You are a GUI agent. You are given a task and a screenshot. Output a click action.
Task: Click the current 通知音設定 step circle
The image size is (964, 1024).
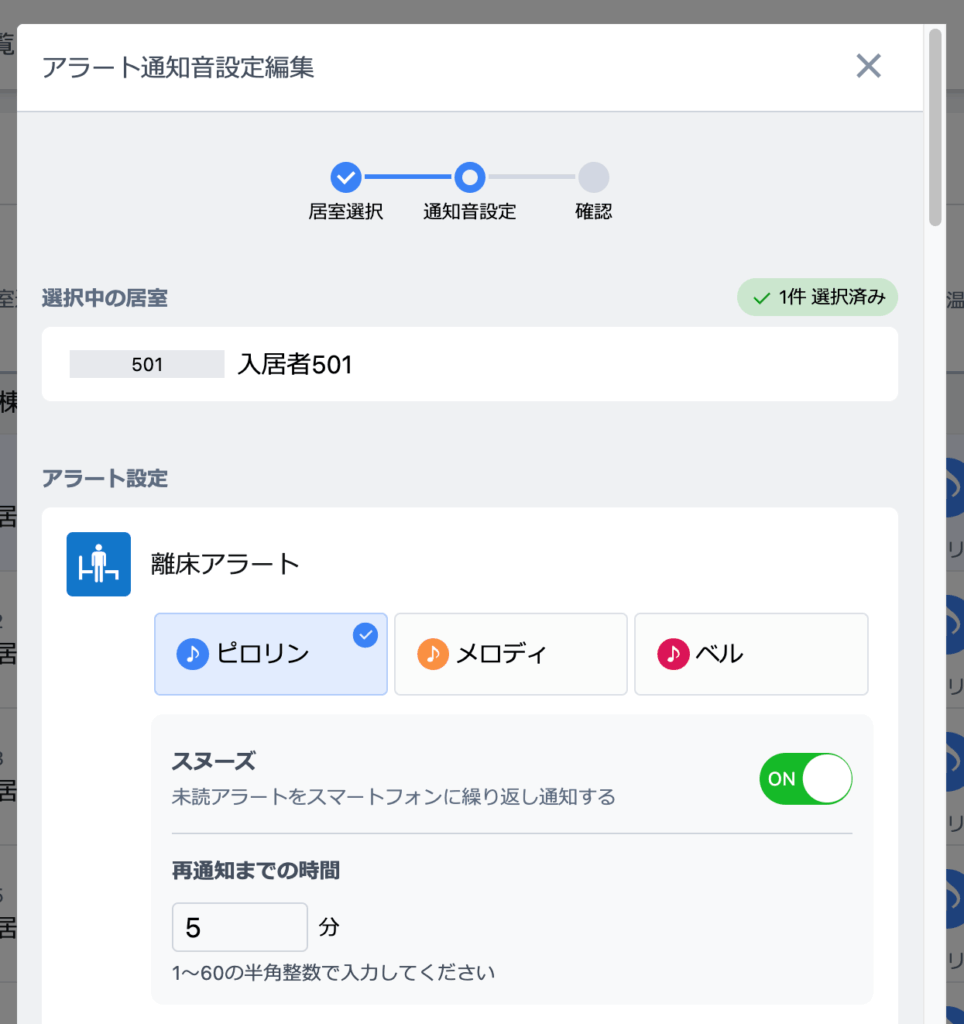pyautogui.click(x=469, y=178)
